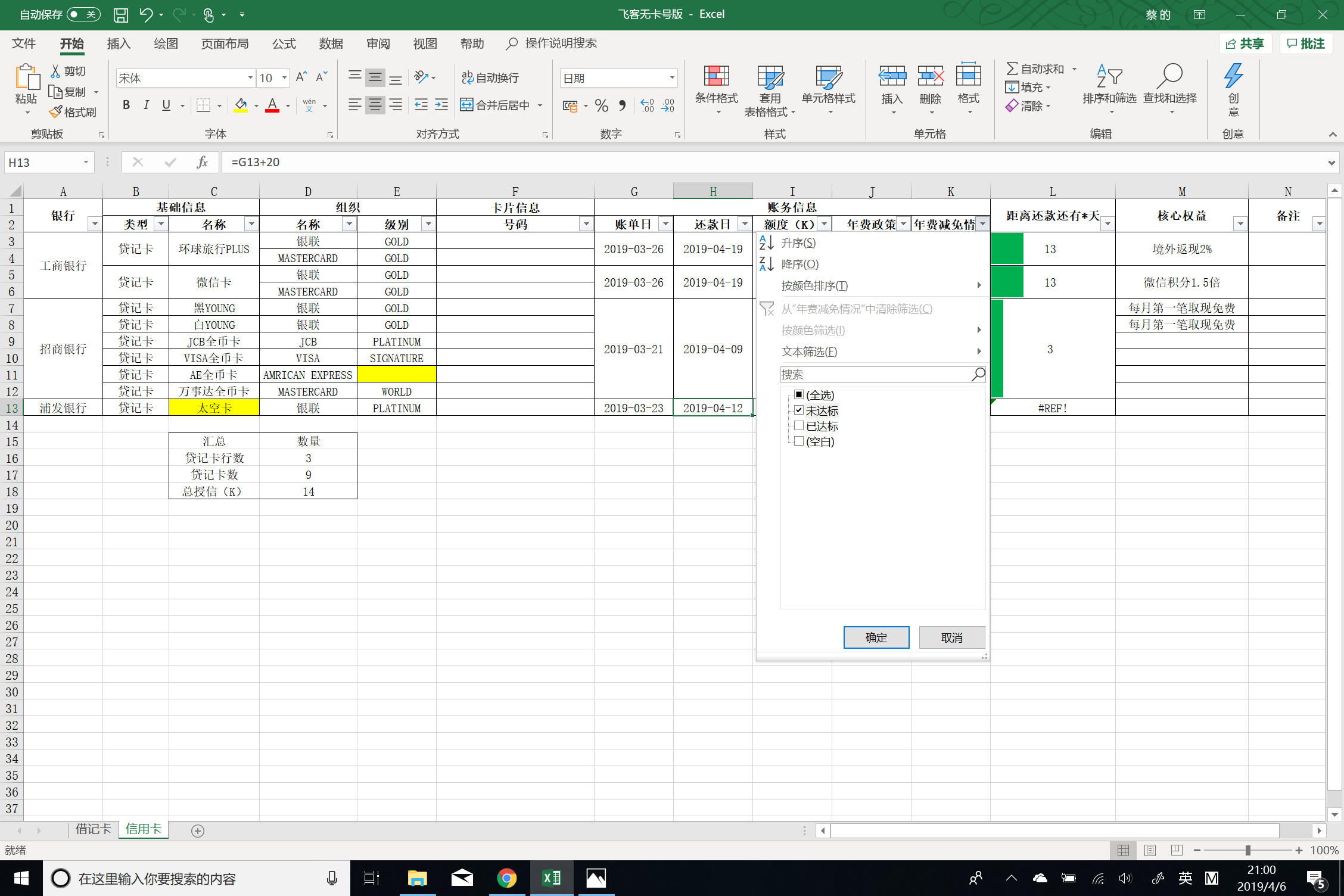
Task: Select the Format Painter brush
Action: (x=55, y=112)
